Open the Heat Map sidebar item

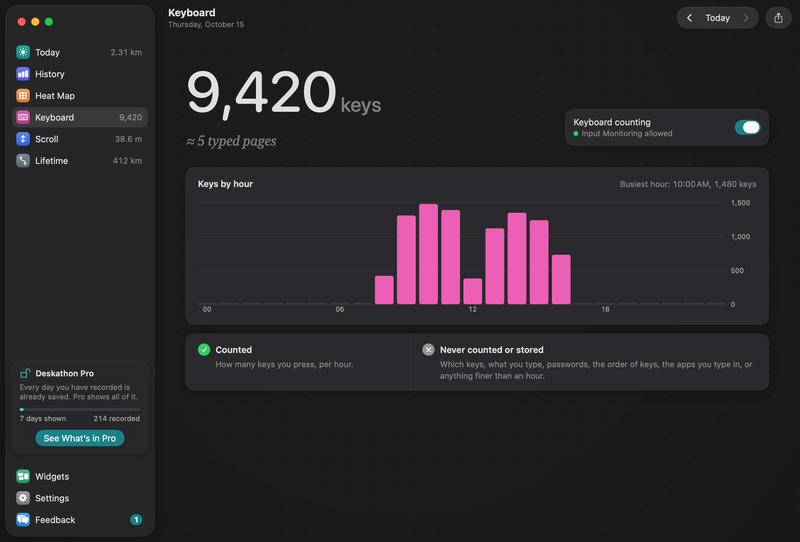80,95
